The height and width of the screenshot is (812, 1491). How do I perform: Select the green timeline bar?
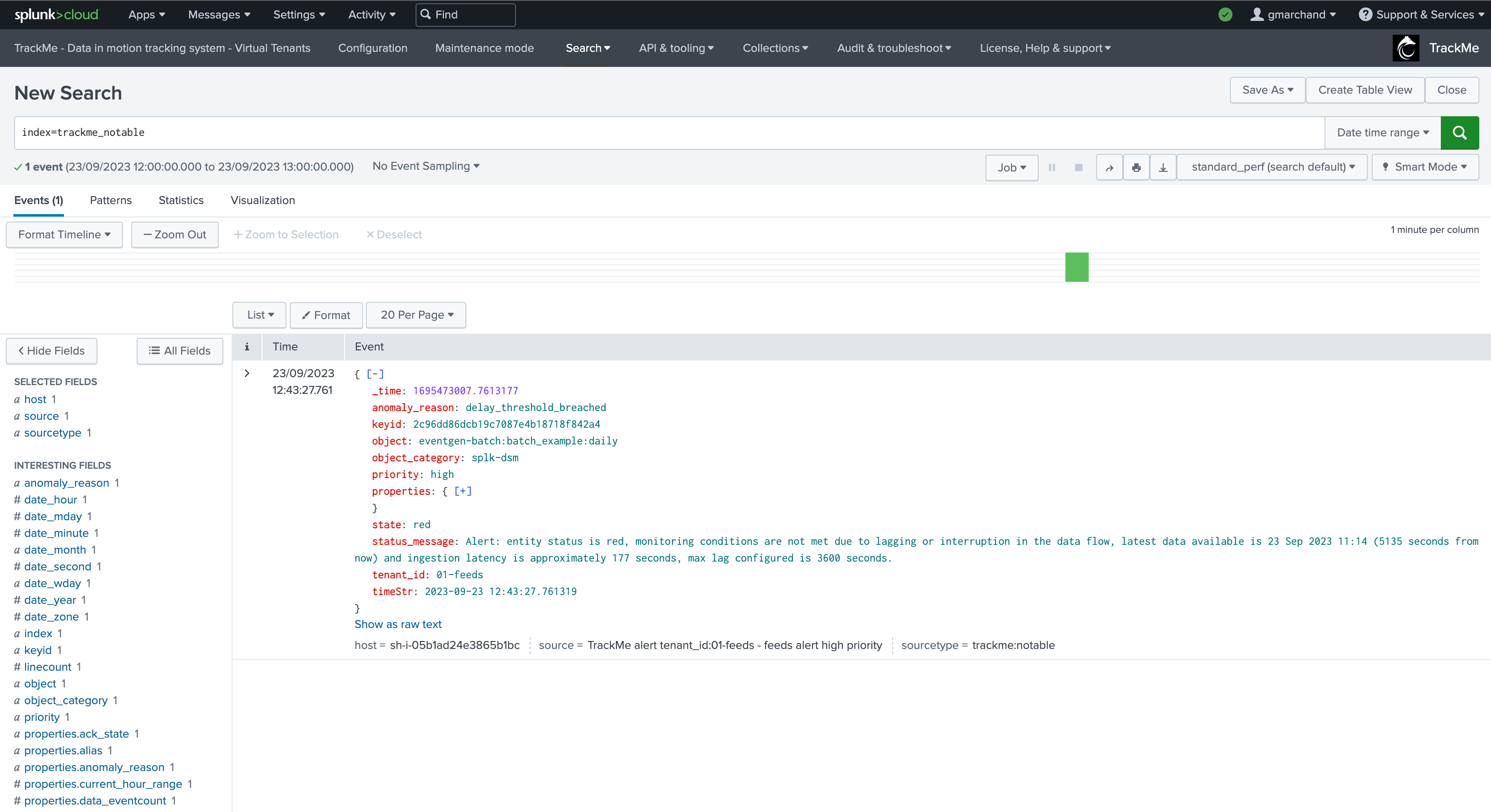coord(1077,267)
